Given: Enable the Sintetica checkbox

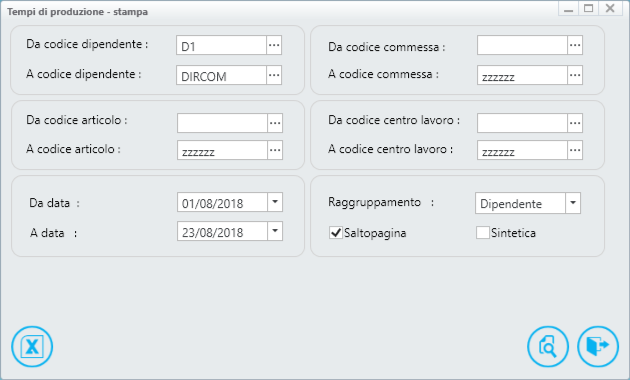Looking at the screenshot, I should click(483, 233).
